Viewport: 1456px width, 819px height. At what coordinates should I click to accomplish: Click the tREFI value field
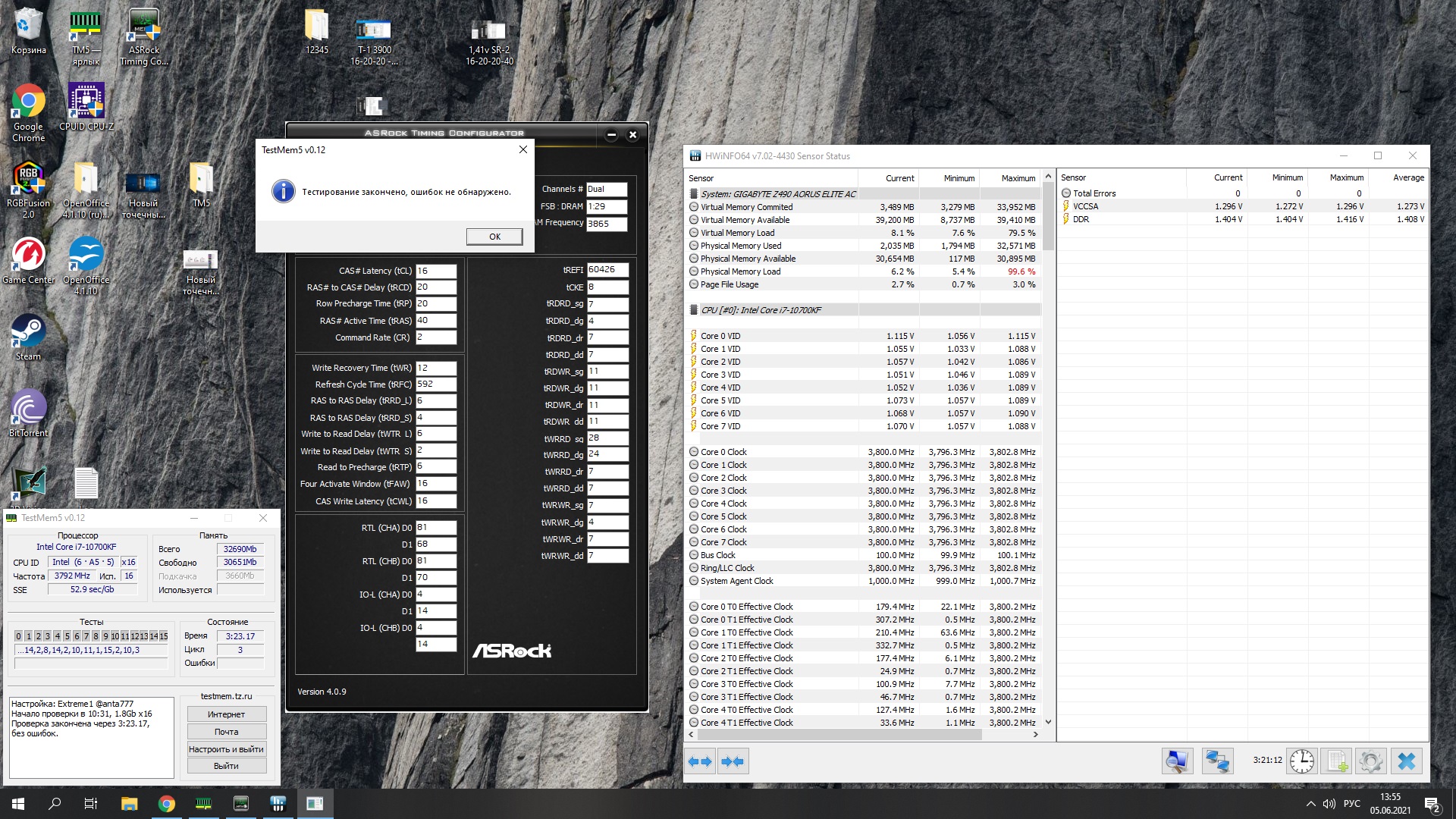607,270
